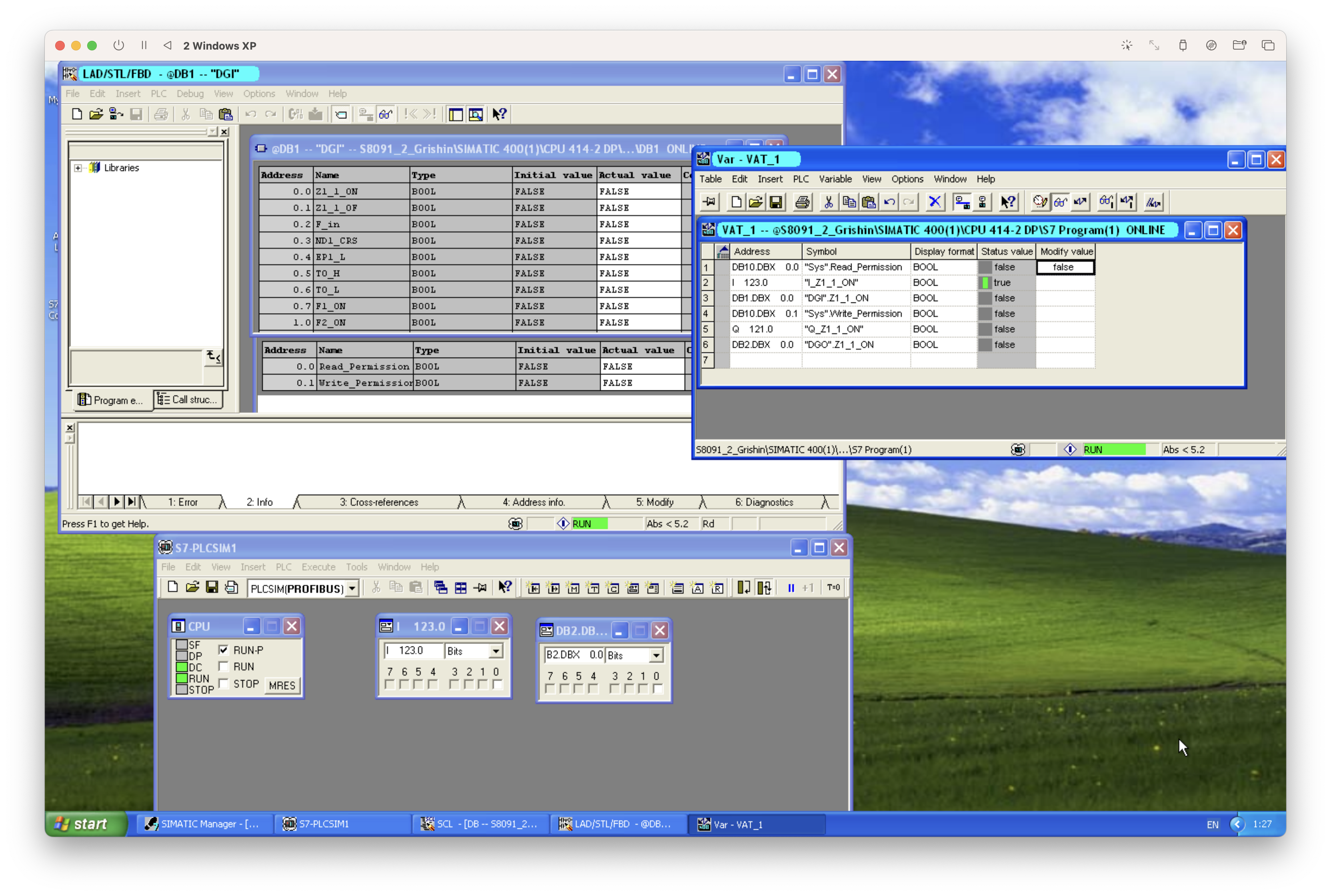Click Trigger clock icon in VAT toolbar
Screen dimensions: 1331x896
[x=1040, y=202]
